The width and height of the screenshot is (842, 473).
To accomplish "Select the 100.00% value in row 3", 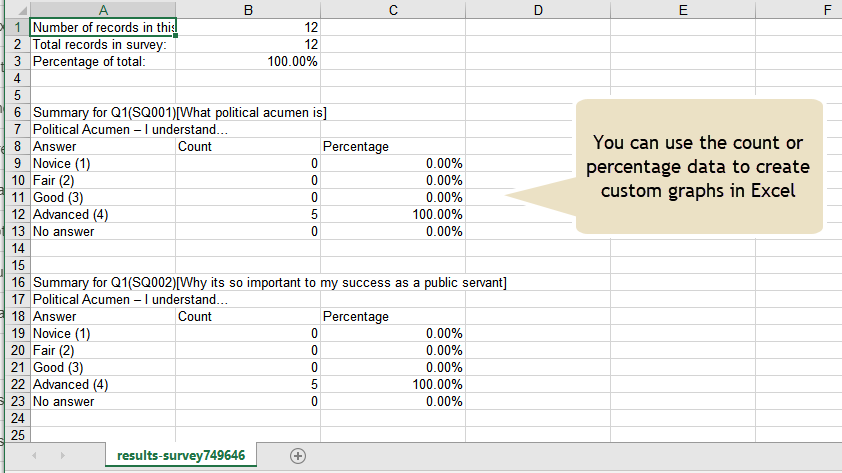I will pyautogui.click(x=248, y=62).
